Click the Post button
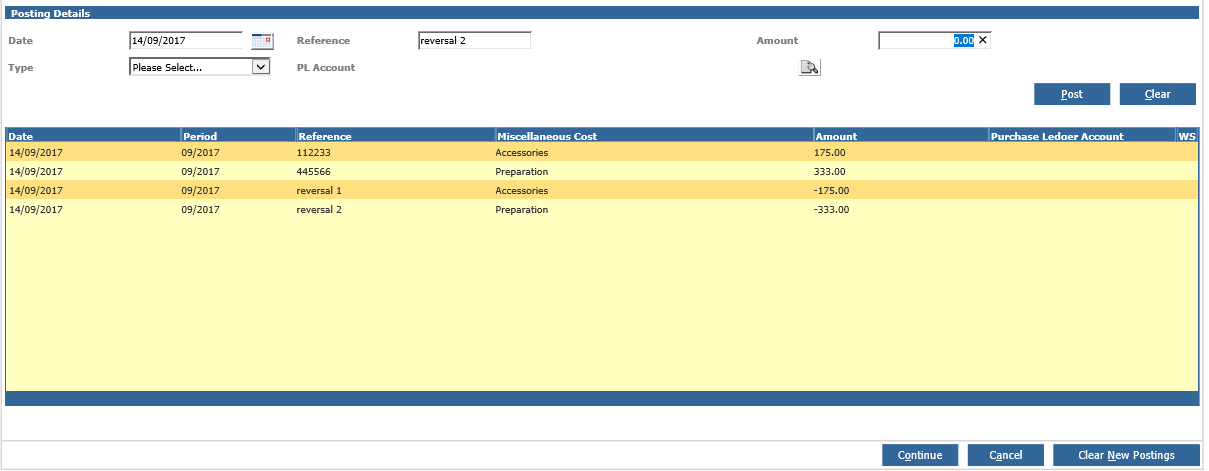Image resolution: width=1209 pixels, height=471 pixels. tap(1072, 94)
